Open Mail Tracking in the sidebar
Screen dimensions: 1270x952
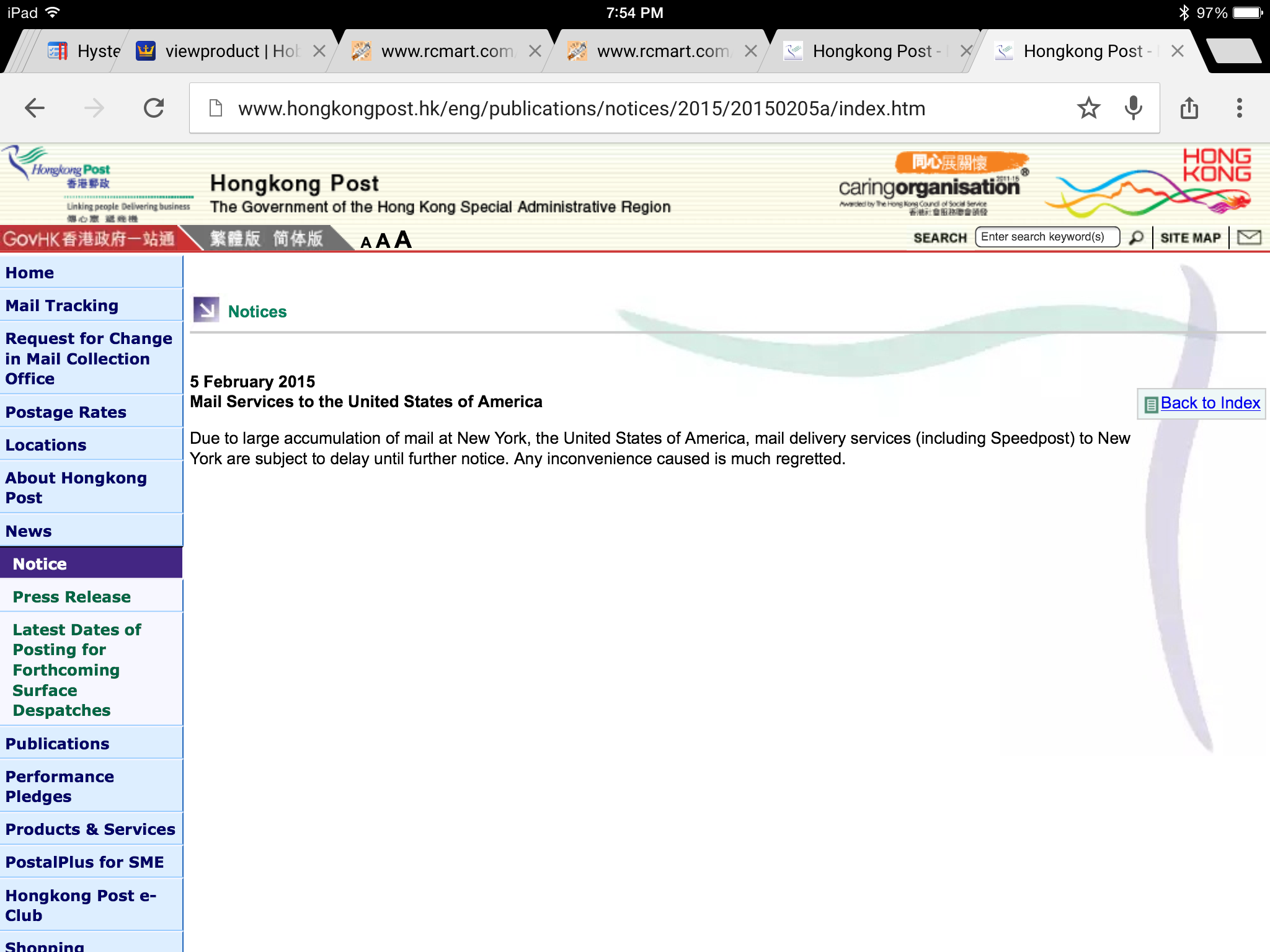coord(91,305)
